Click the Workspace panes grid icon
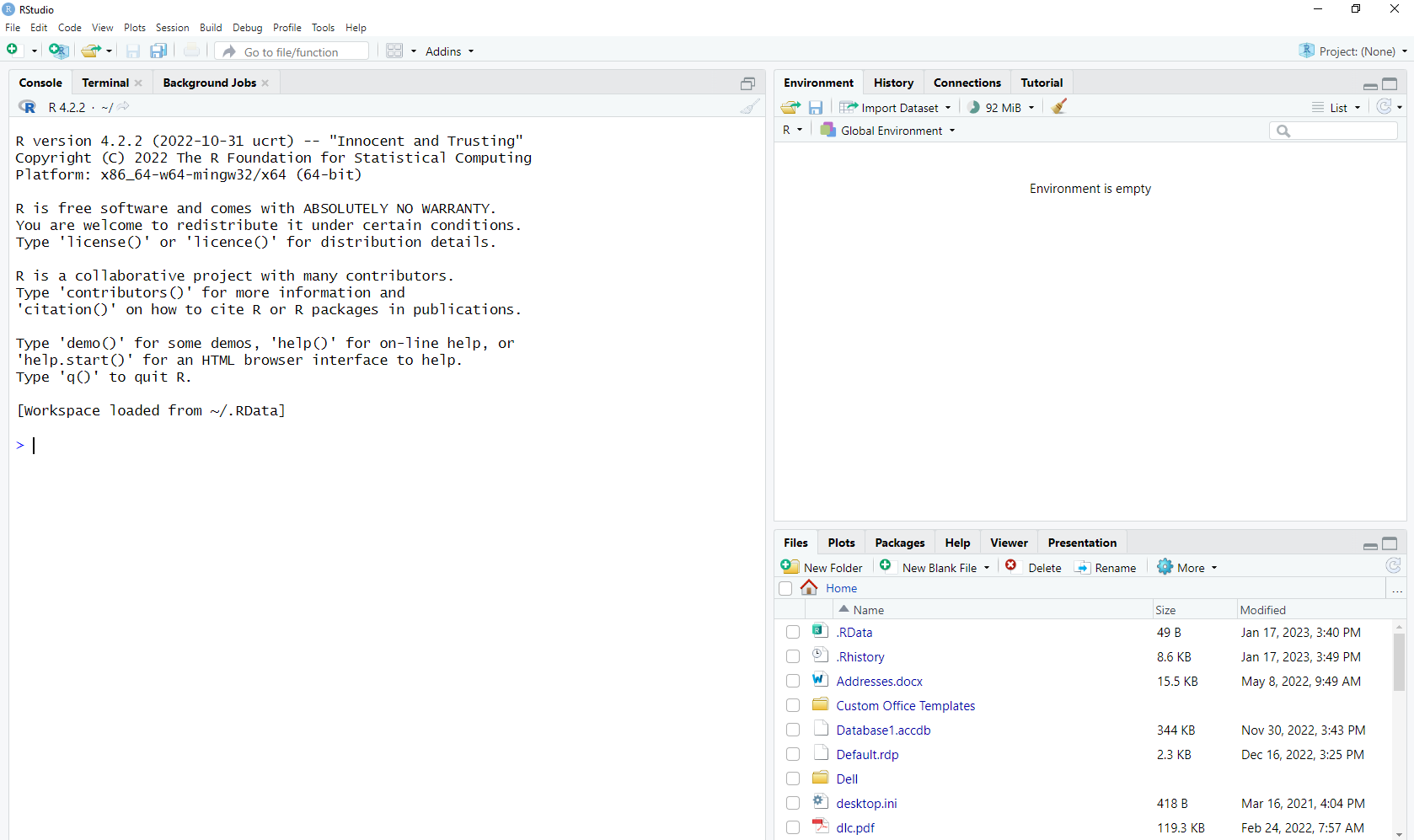The width and height of the screenshot is (1414, 840). tap(394, 51)
